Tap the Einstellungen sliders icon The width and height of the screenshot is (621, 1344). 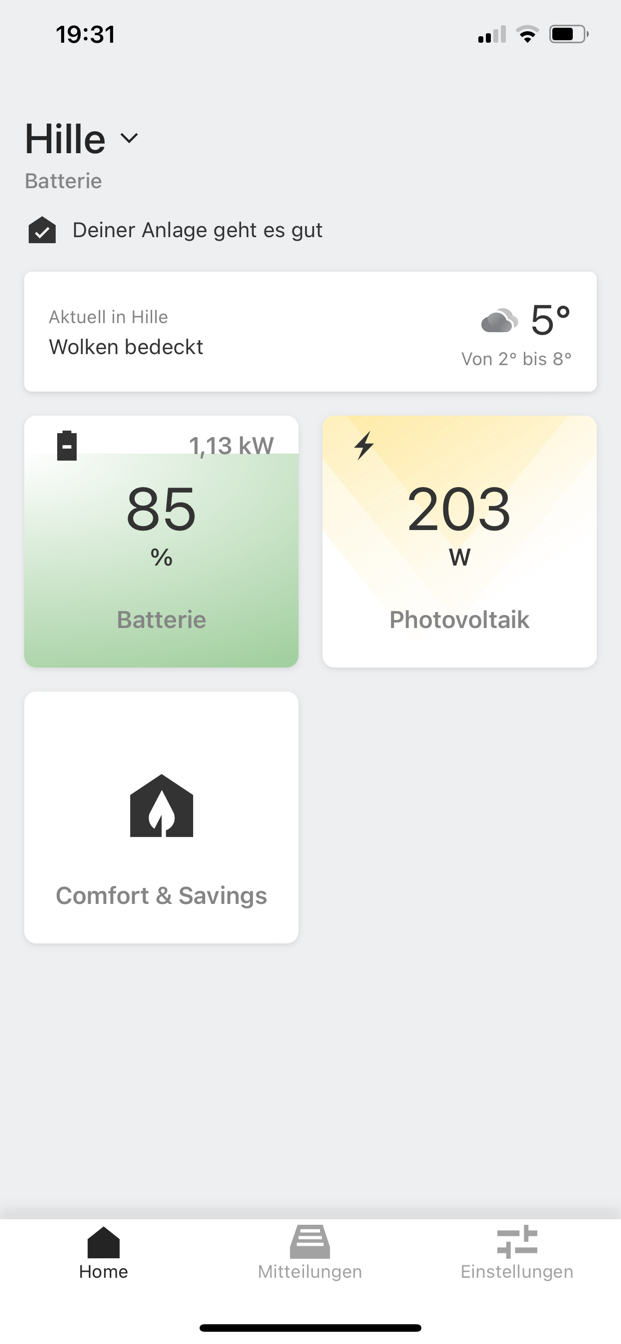517,1242
